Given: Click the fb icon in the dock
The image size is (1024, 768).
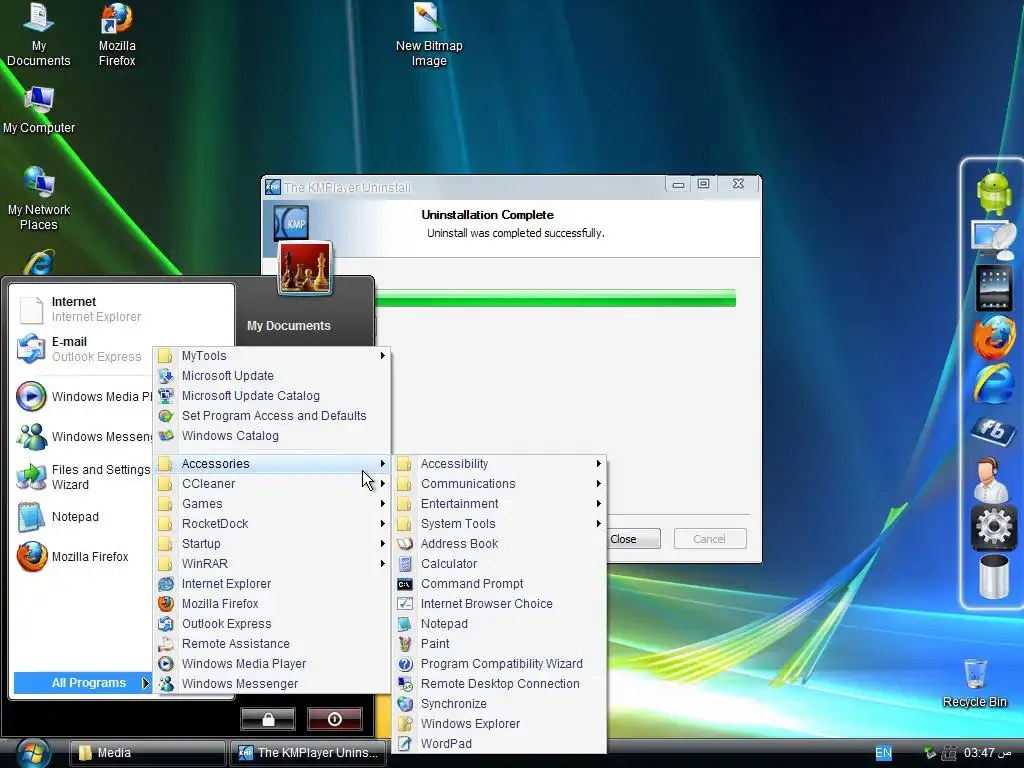Looking at the screenshot, I should (x=993, y=430).
